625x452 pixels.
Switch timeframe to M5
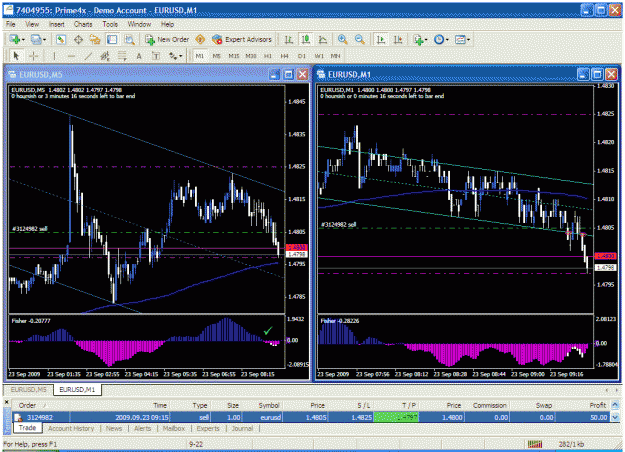tap(216, 56)
